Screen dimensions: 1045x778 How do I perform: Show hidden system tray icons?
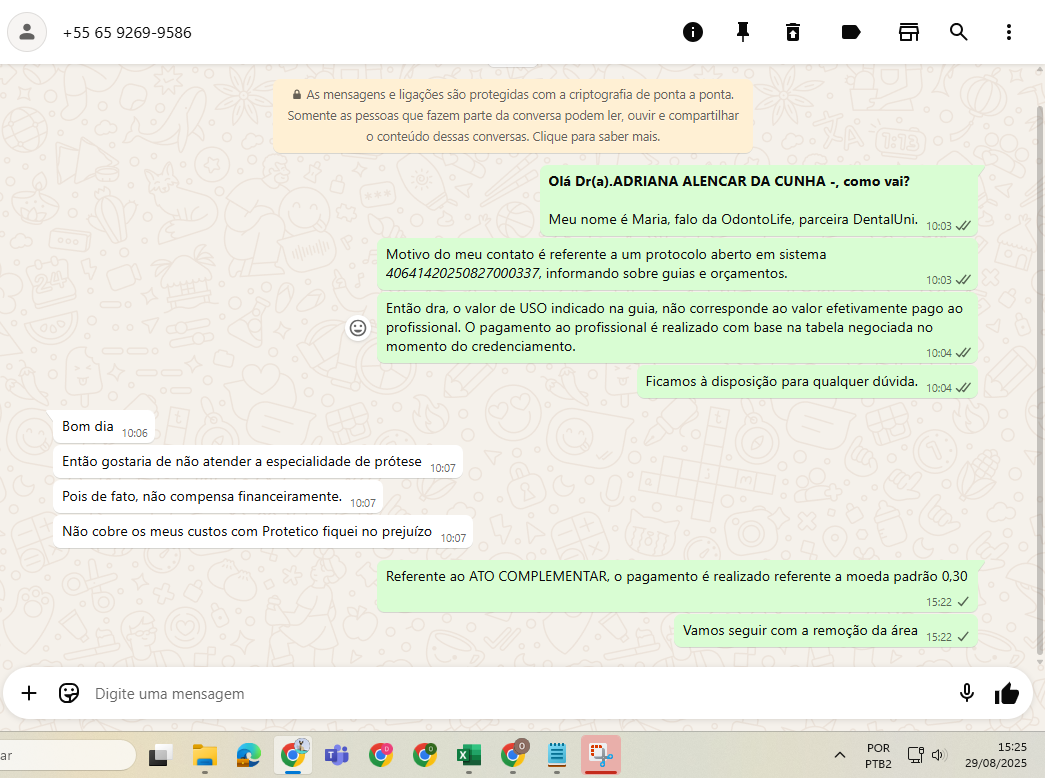coord(839,755)
